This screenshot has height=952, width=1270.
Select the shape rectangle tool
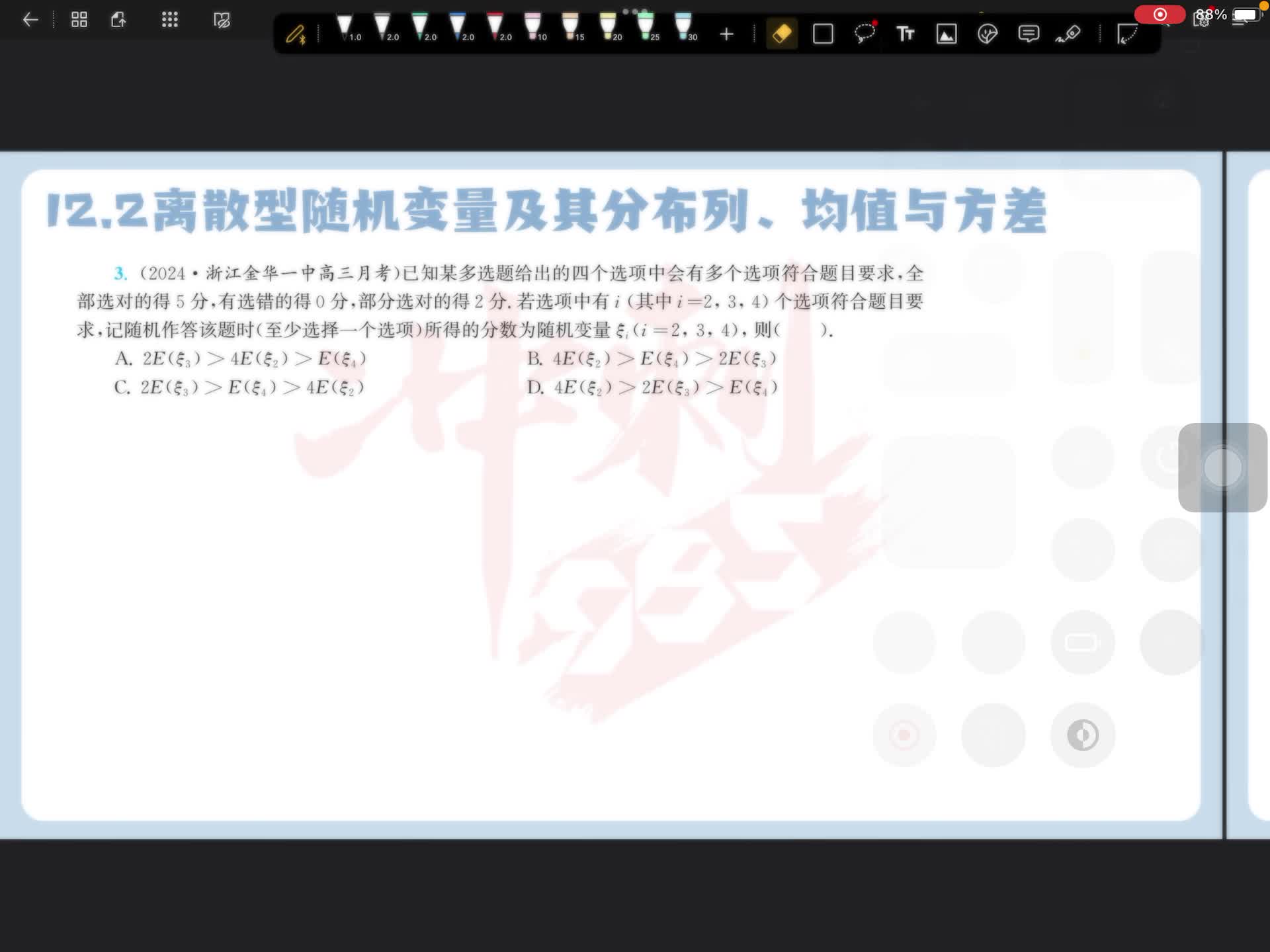823,34
